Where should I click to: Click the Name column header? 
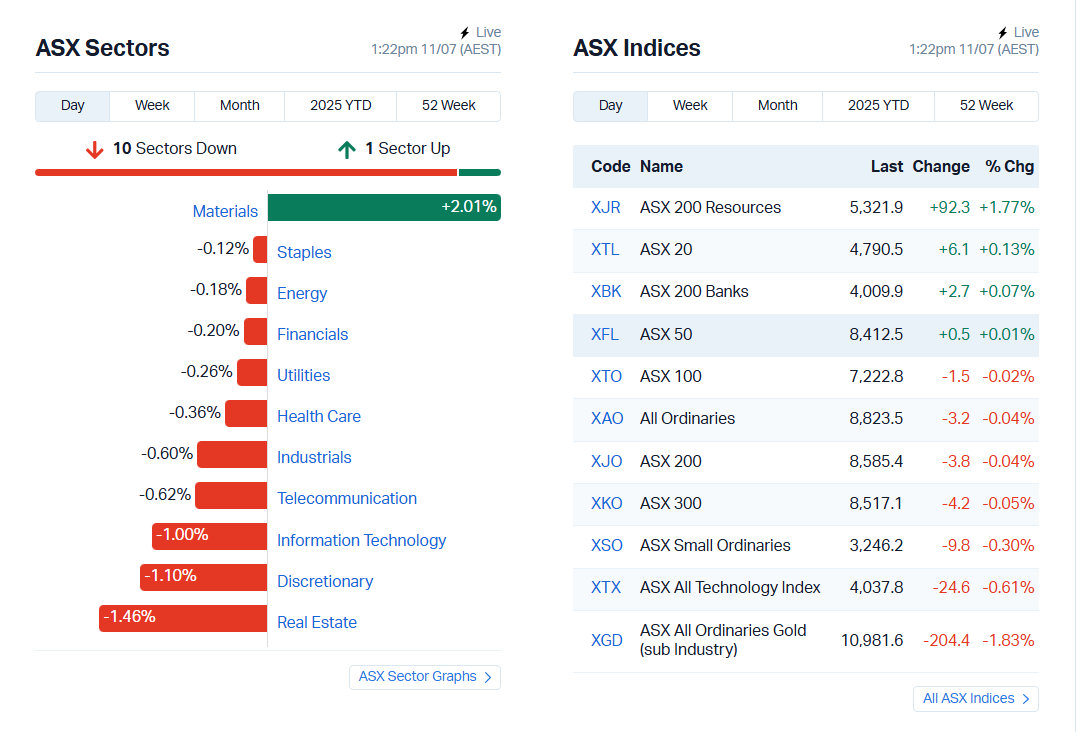(x=661, y=167)
